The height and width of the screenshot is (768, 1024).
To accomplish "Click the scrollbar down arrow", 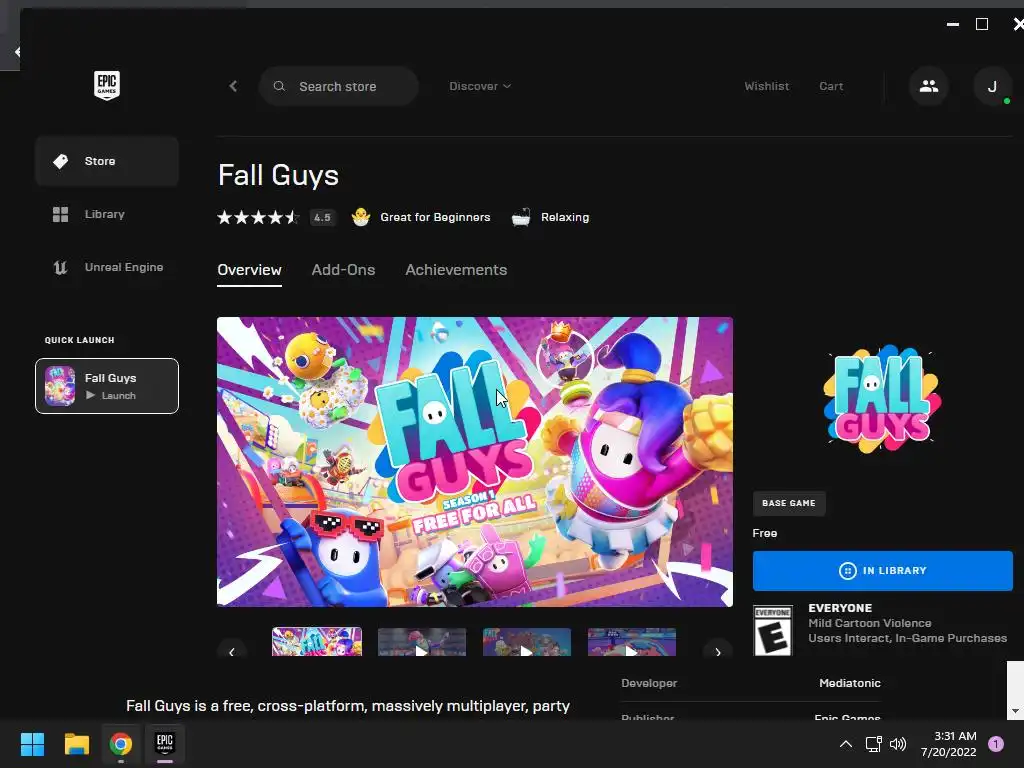I will tap(1015, 711).
